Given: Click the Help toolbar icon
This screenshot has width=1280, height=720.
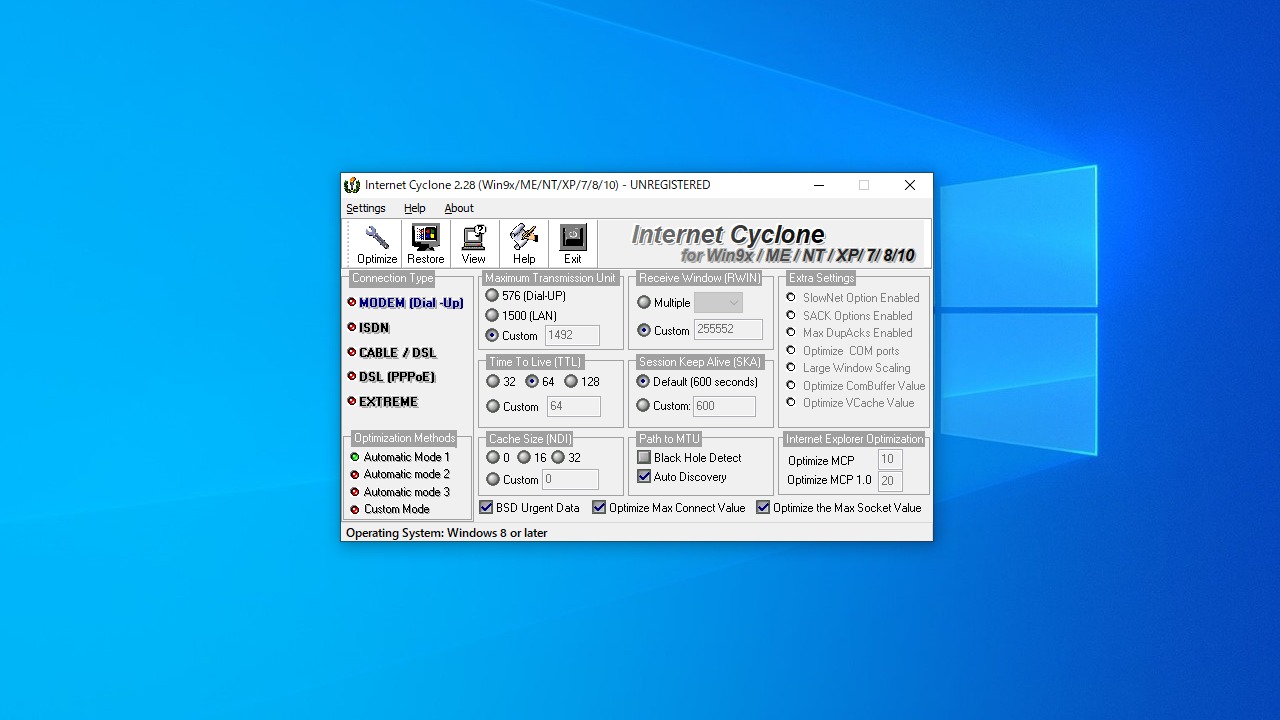Looking at the screenshot, I should point(523,238).
